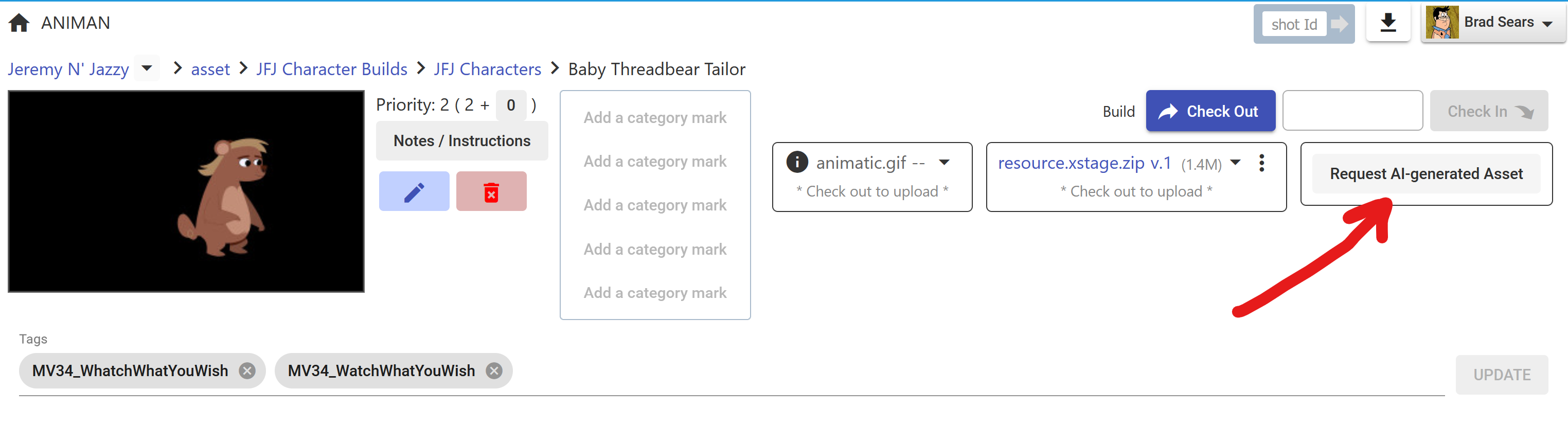This screenshot has height=442, width=1568.
Task: Open the three-dot menu for resource.xstage.zip
Action: [x=1261, y=163]
